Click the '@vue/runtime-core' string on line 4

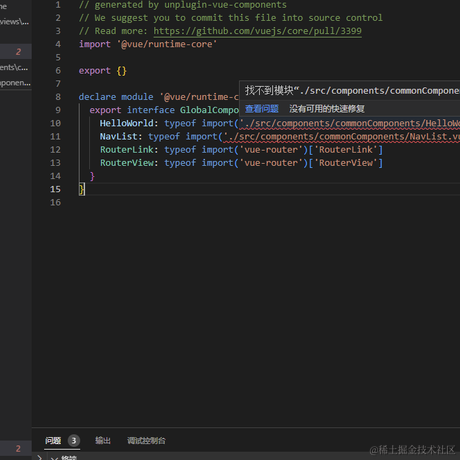pos(167,44)
